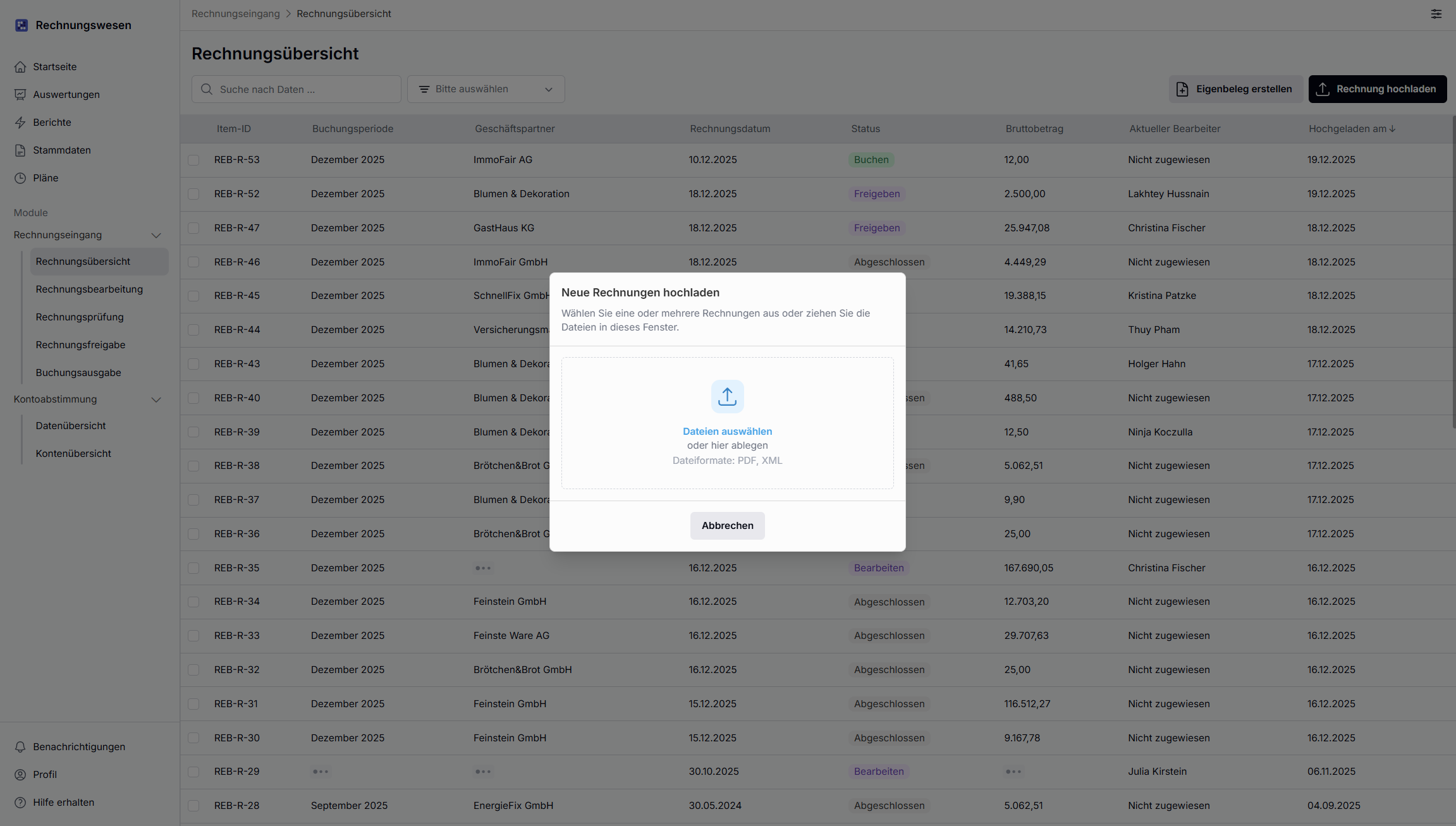This screenshot has width=1456, height=826.
Task: Open settings sliders icon at top right
Action: pyautogui.click(x=1436, y=14)
